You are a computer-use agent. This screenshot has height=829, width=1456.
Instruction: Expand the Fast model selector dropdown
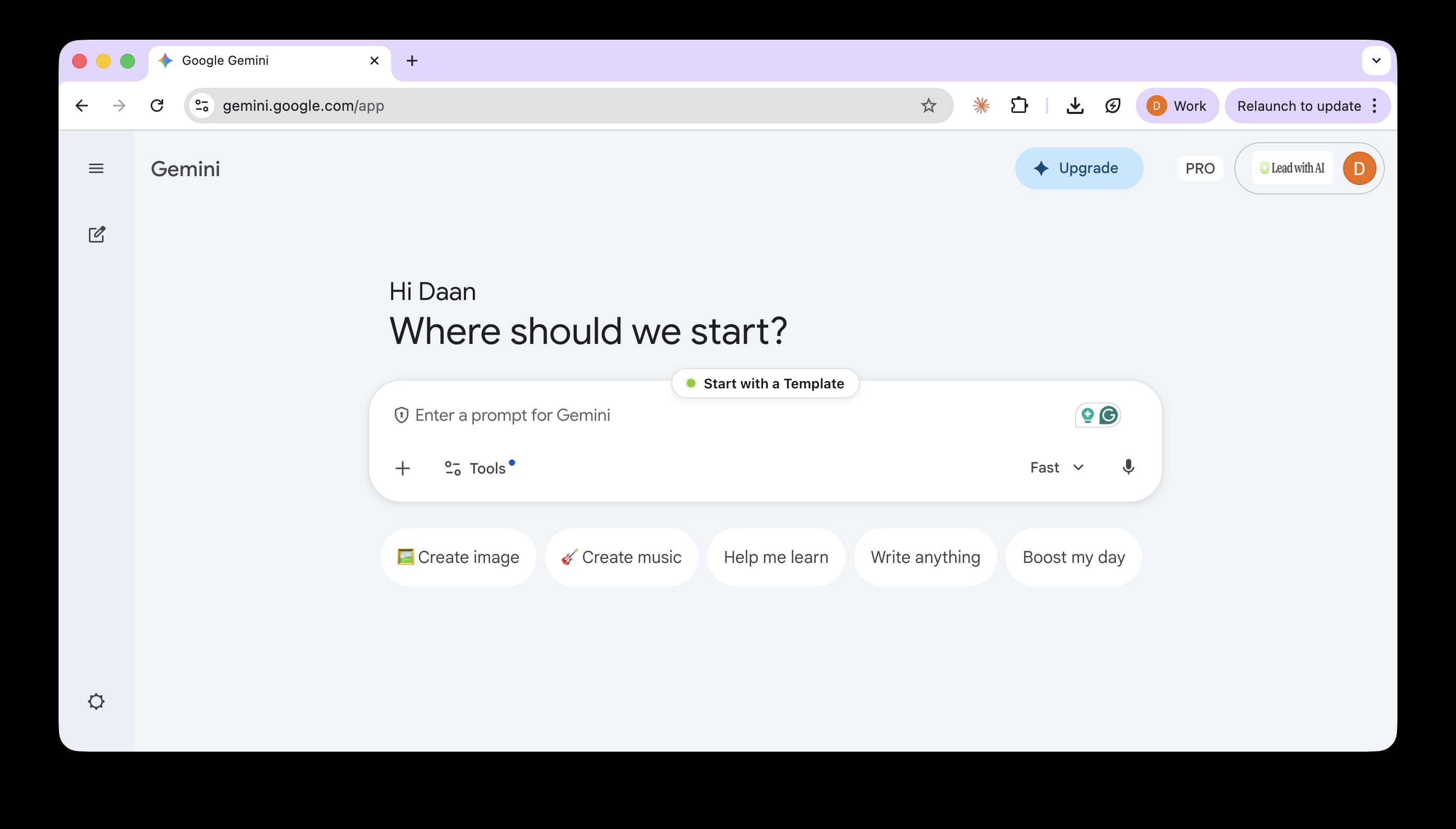1056,467
